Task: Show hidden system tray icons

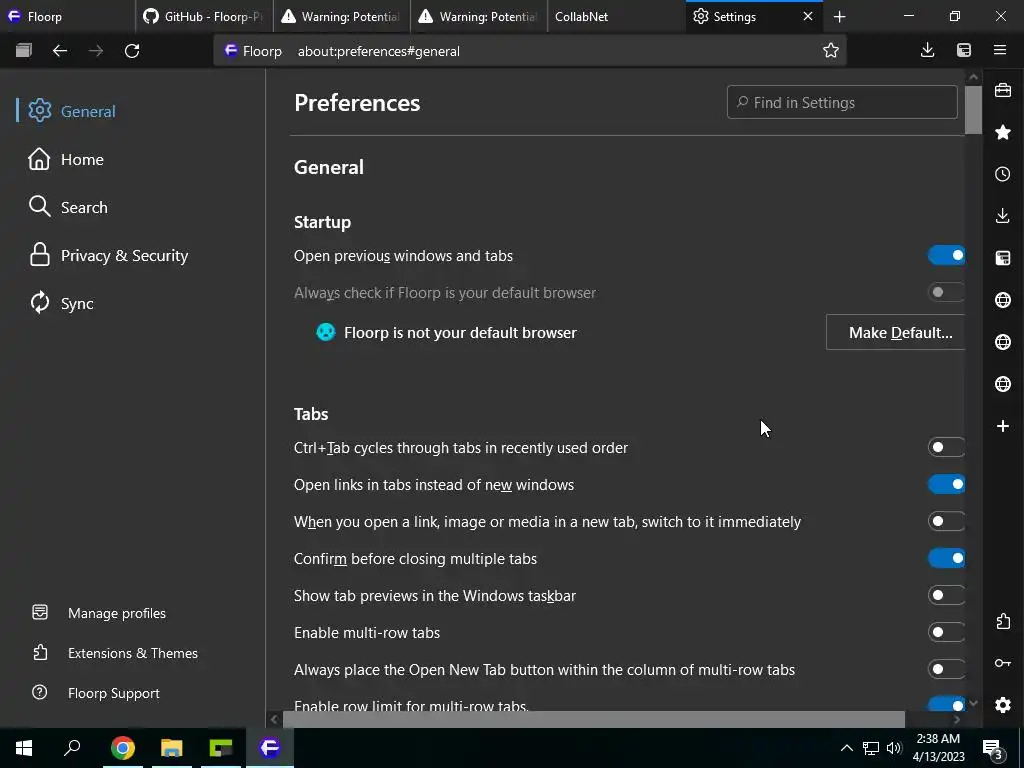Action: 846,748
